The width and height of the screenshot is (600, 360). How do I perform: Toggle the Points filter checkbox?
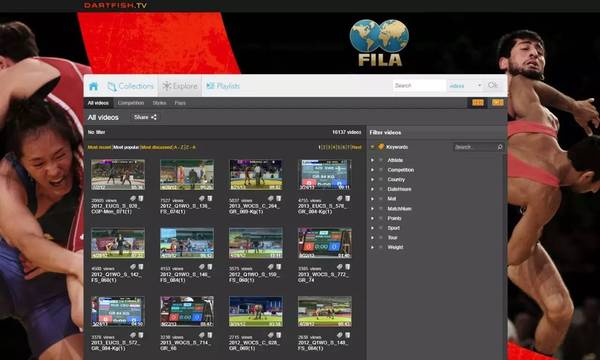point(381,218)
